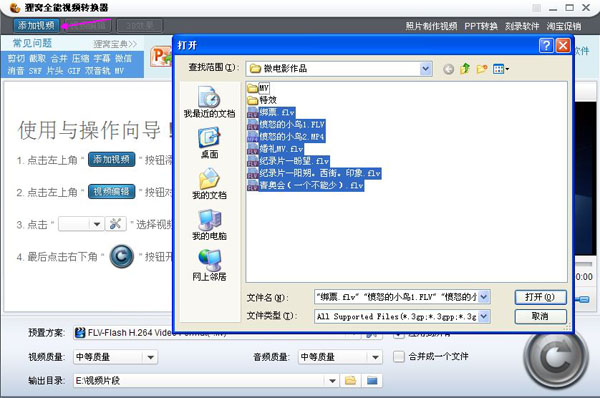Open the 常见问题 section
Viewport: 600px width, 398px height.
point(32,43)
